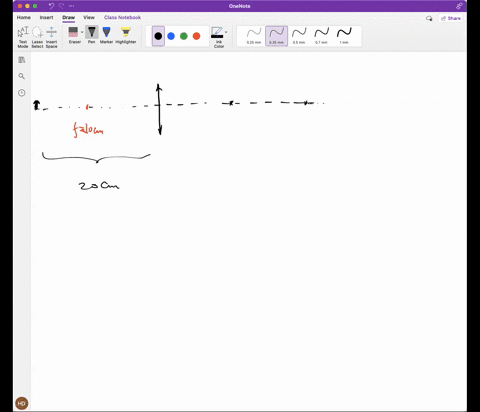Show recent notes clock icon
Image resolution: width=480 pixels, height=412 pixels.
[x=22, y=93]
